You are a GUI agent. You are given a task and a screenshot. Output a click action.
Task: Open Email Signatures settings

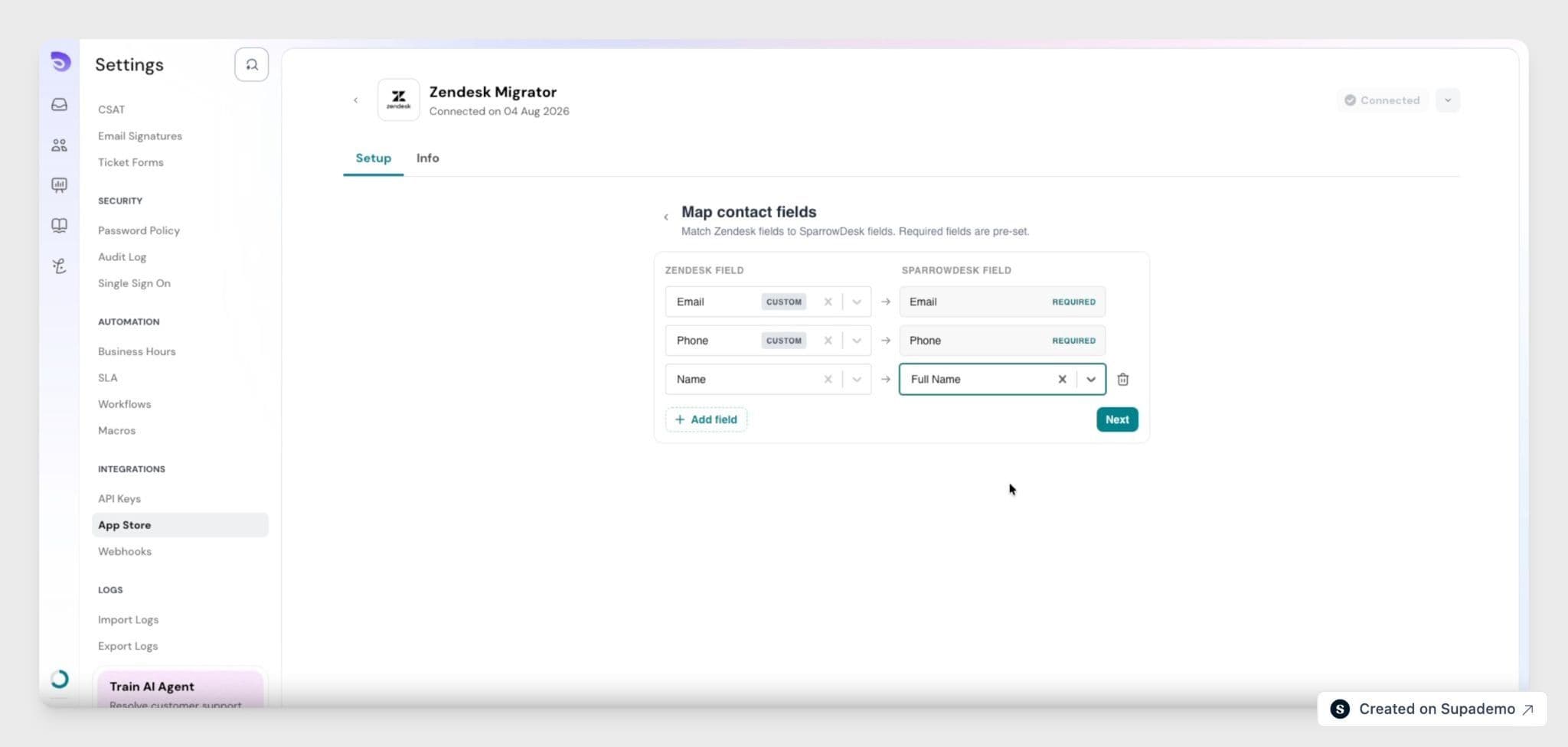pos(140,136)
